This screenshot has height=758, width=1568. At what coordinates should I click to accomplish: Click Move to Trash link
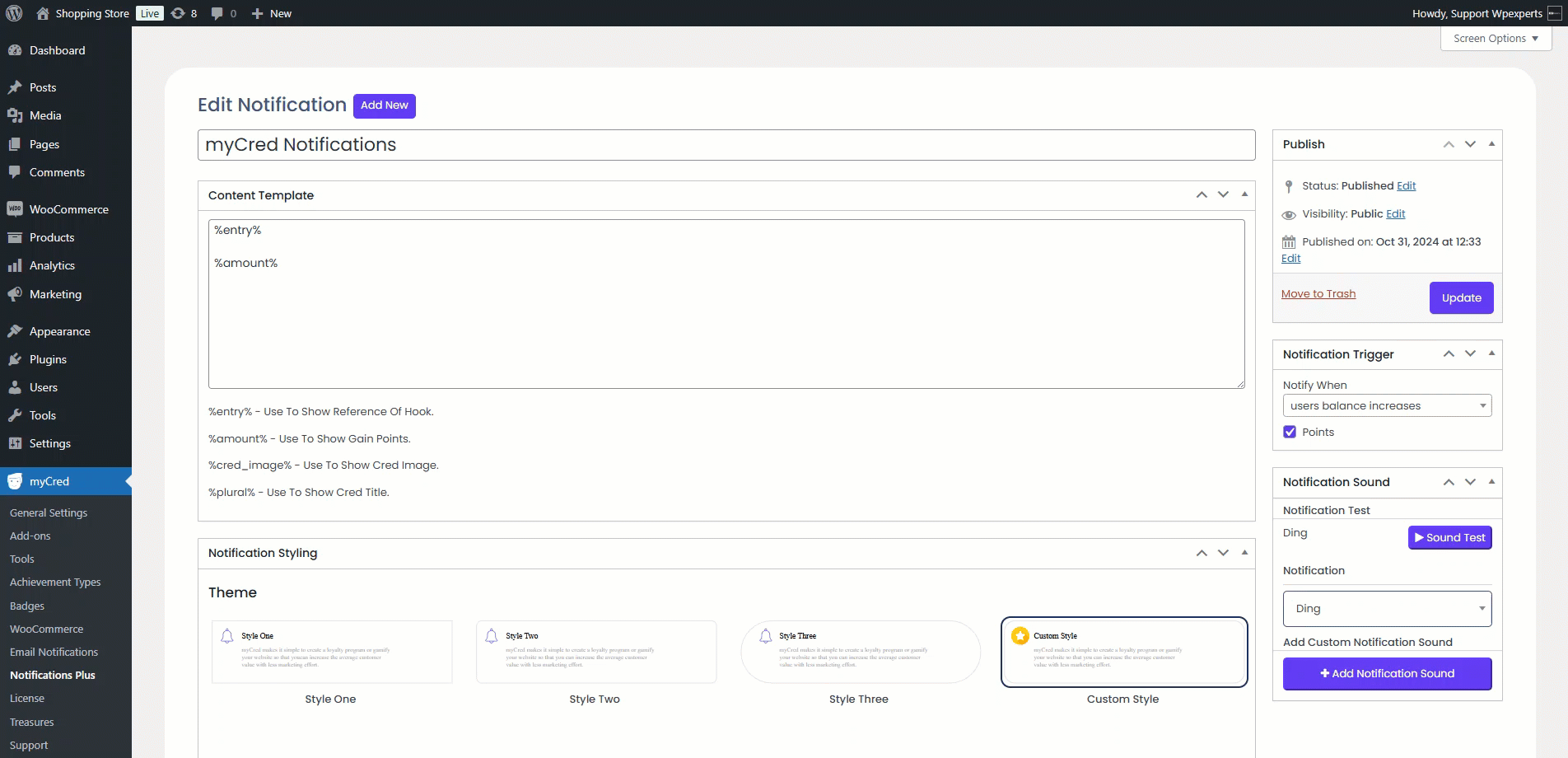(x=1318, y=294)
